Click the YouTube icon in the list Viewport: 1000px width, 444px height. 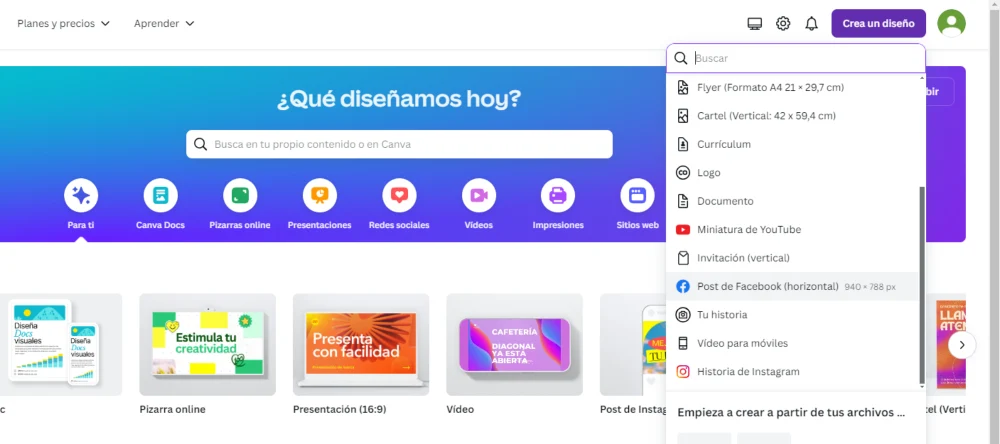tap(683, 230)
